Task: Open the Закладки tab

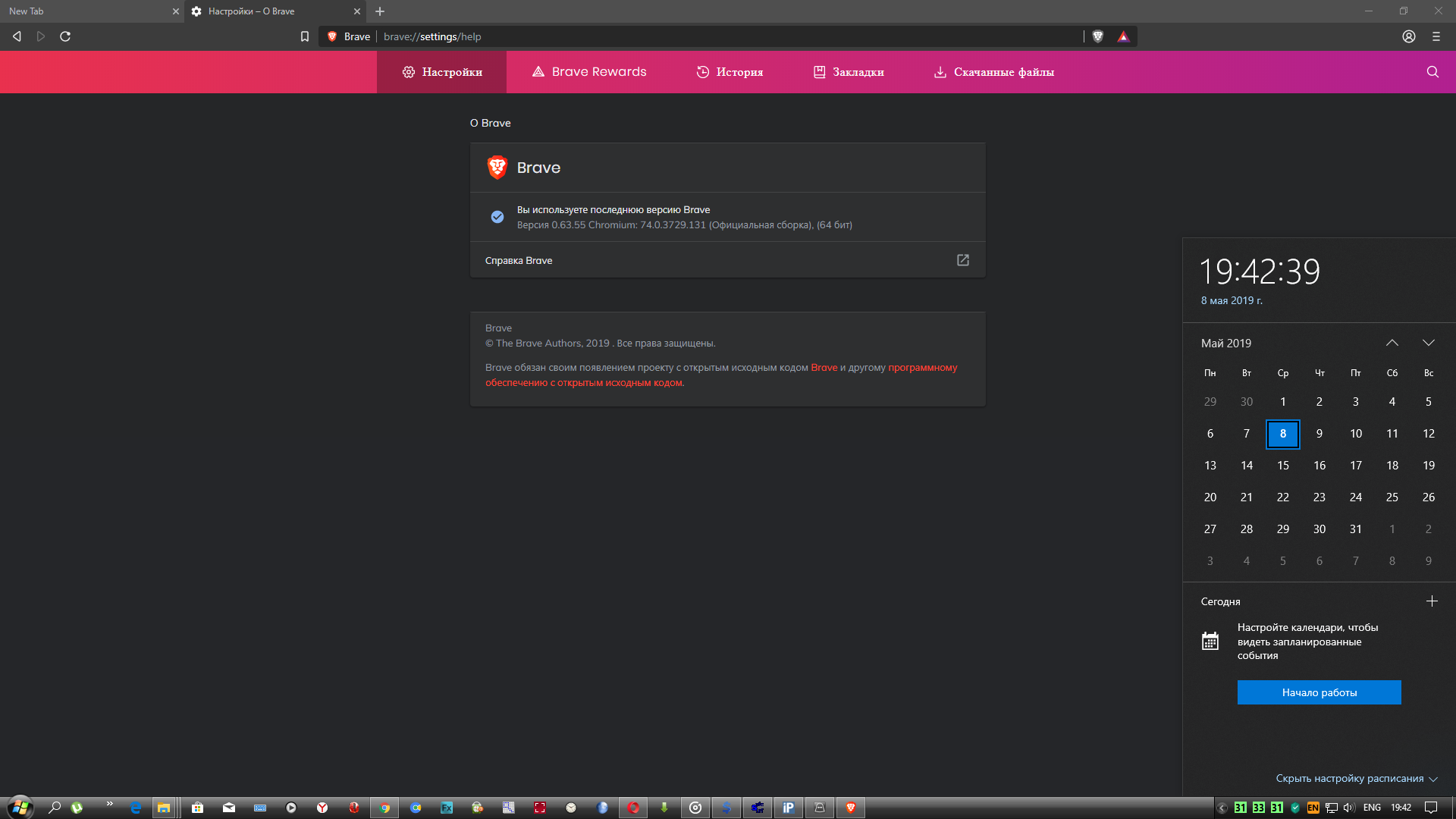Action: pyautogui.click(x=849, y=72)
